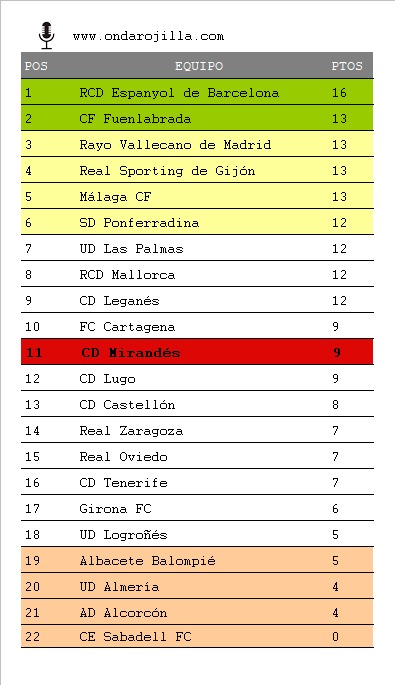
Task: Click the UD Almería team name
Action: 119,586
